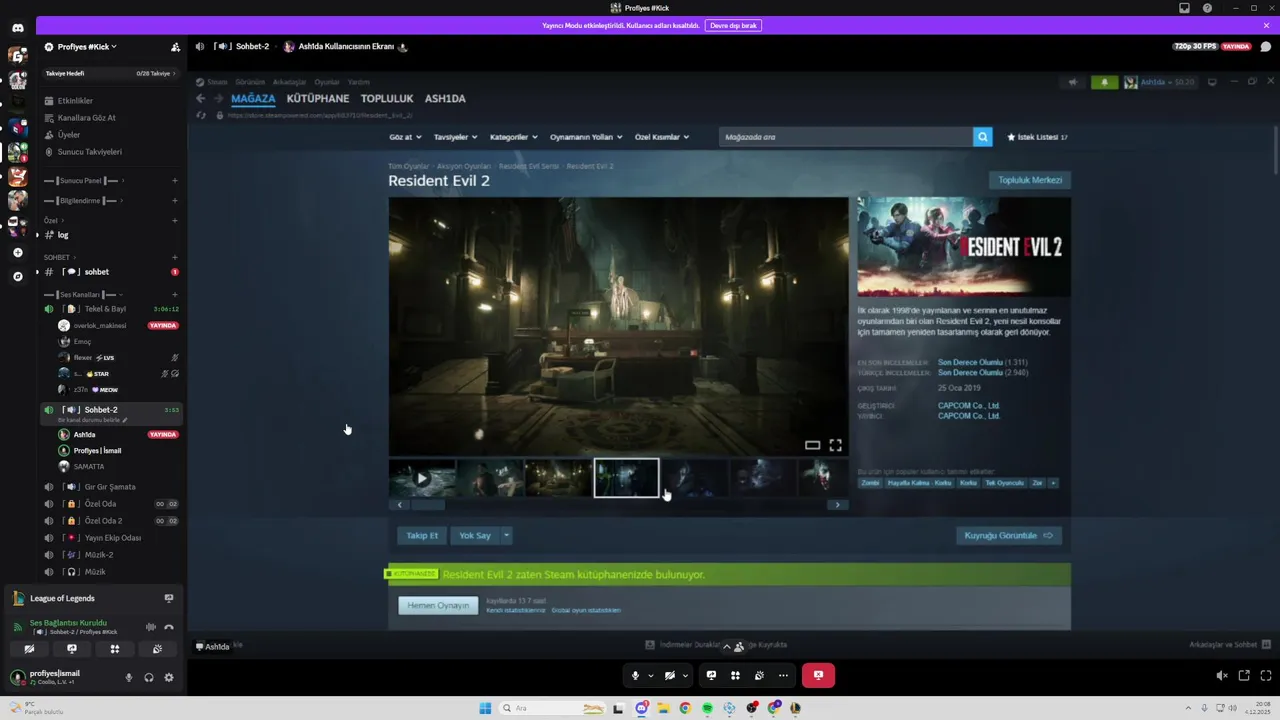The width and height of the screenshot is (1280, 720).
Task: Toggle camera button in voice panel
Action: pos(29,649)
